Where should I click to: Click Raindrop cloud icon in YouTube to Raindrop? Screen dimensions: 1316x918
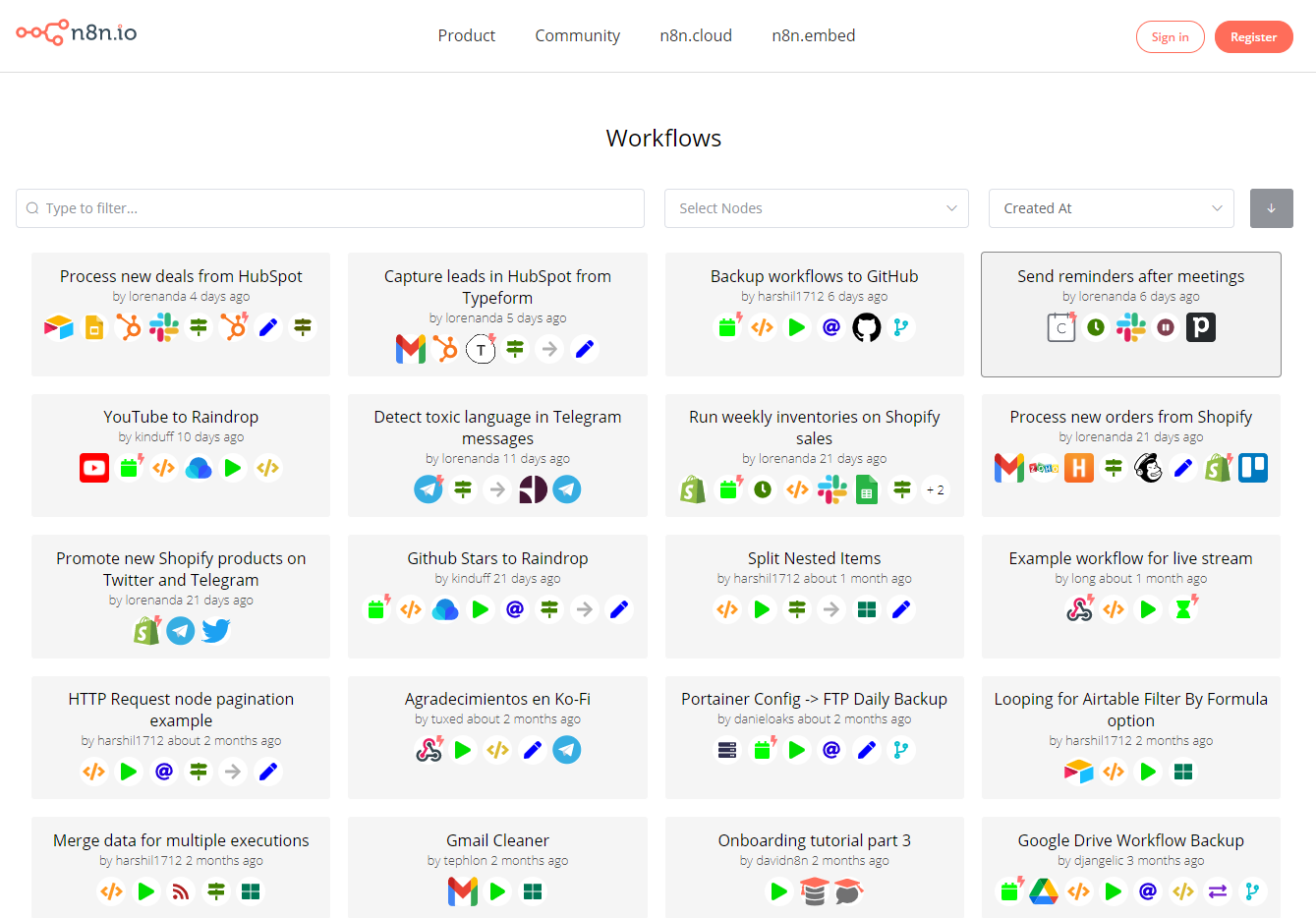(x=199, y=468)
